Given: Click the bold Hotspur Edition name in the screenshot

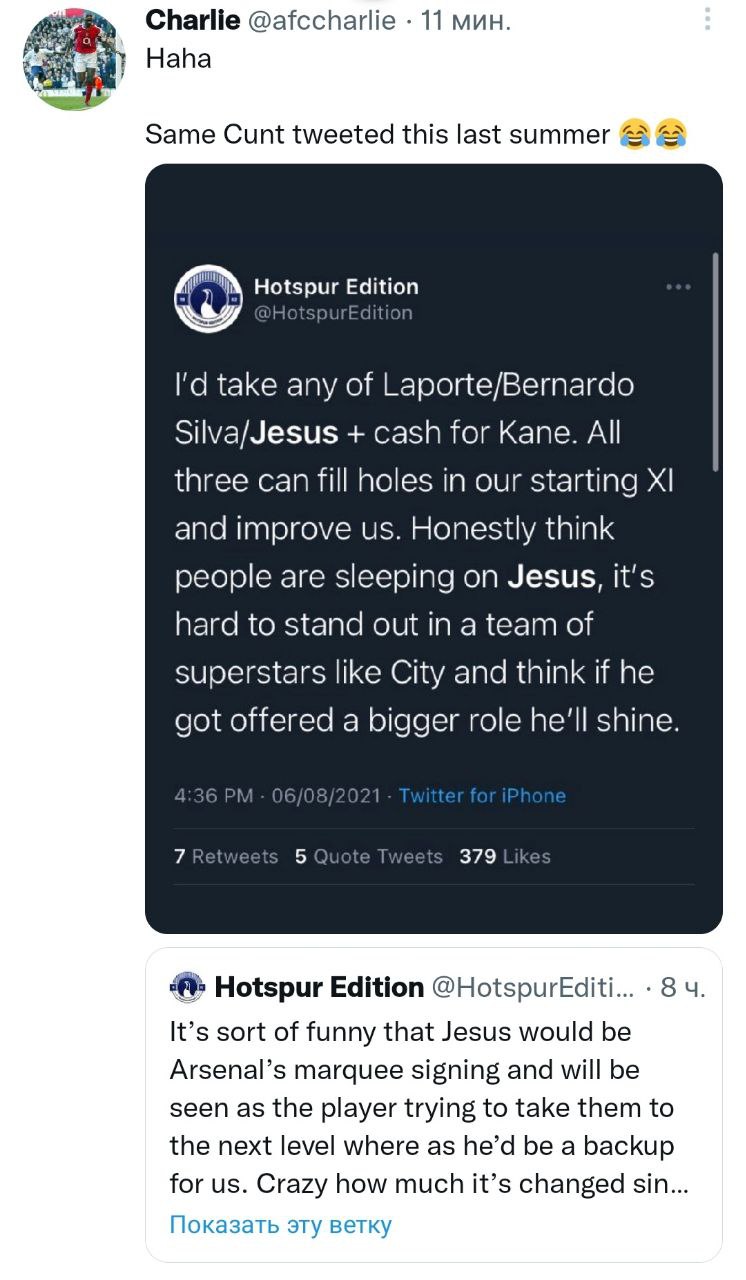Looking at the screenshot, I should [x=336, y=287].
